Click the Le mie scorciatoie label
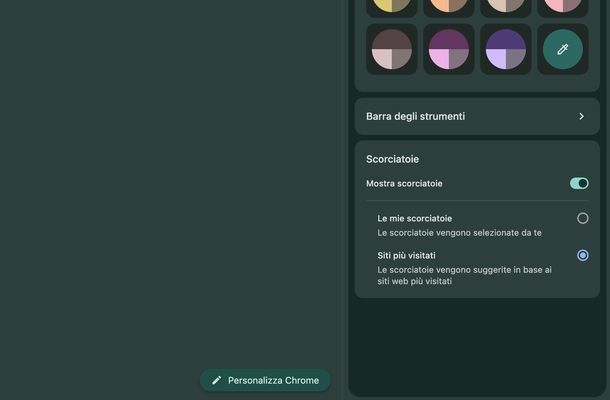Screen dimensions: 610x400 click(414, 218)
